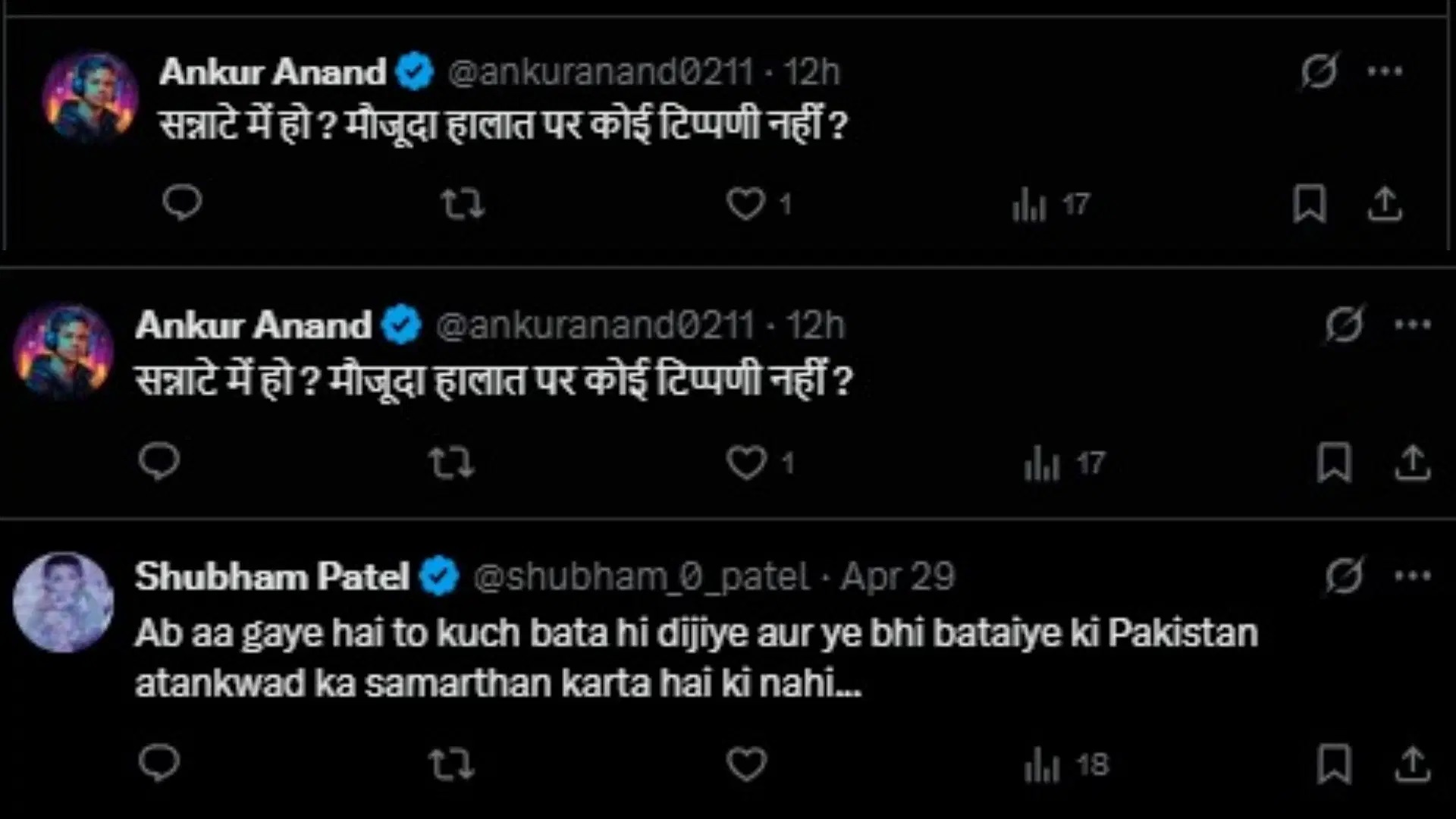
Task: Click Grok icon on Shubham Patel's tweet
Action: coord(1345,576)
